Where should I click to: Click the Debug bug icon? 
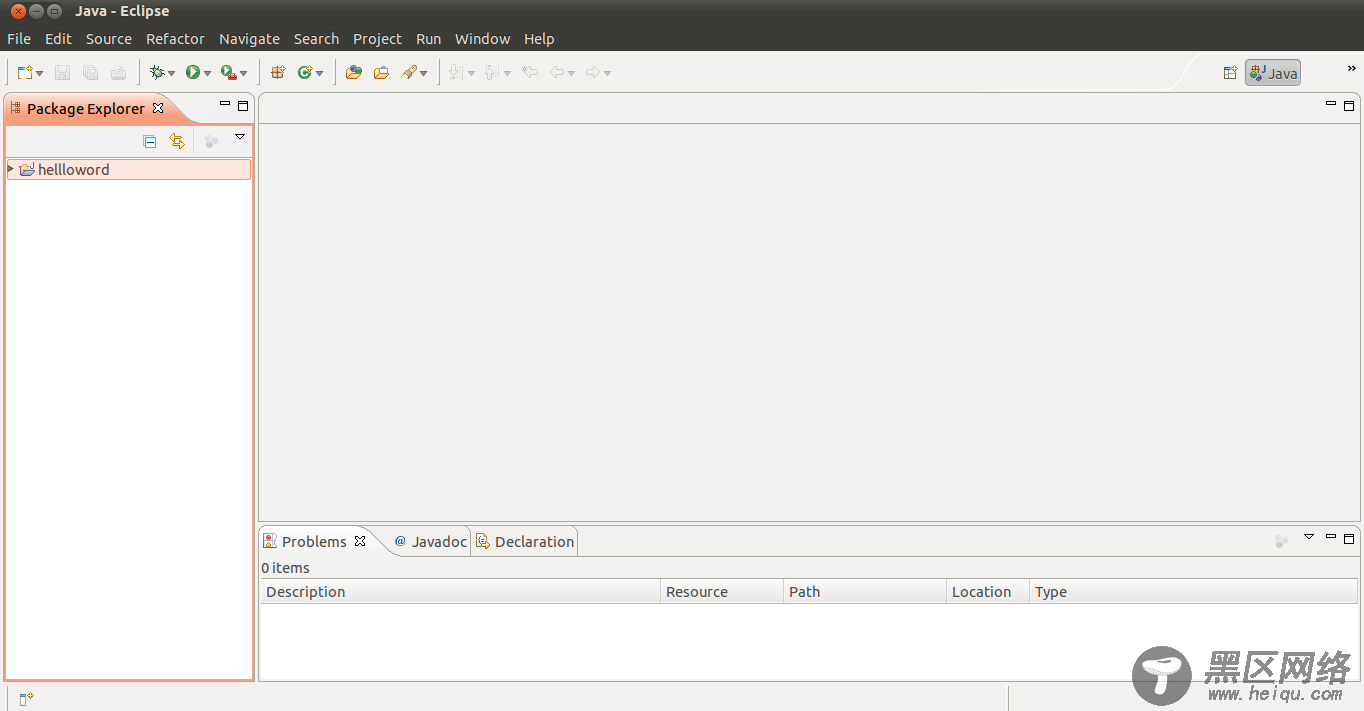[157, 72]
